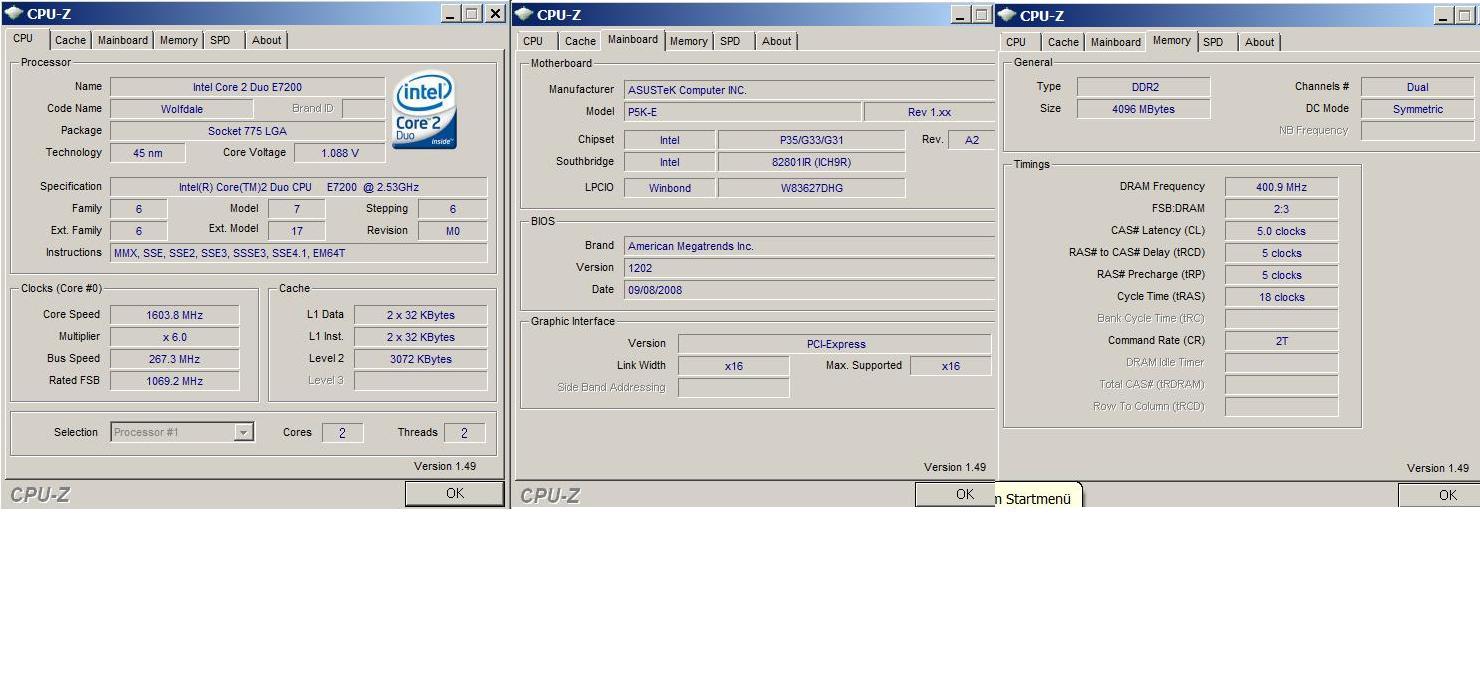
Task: Click the Package value 'Socket 775 LGA'
Action: click(247, 131)
